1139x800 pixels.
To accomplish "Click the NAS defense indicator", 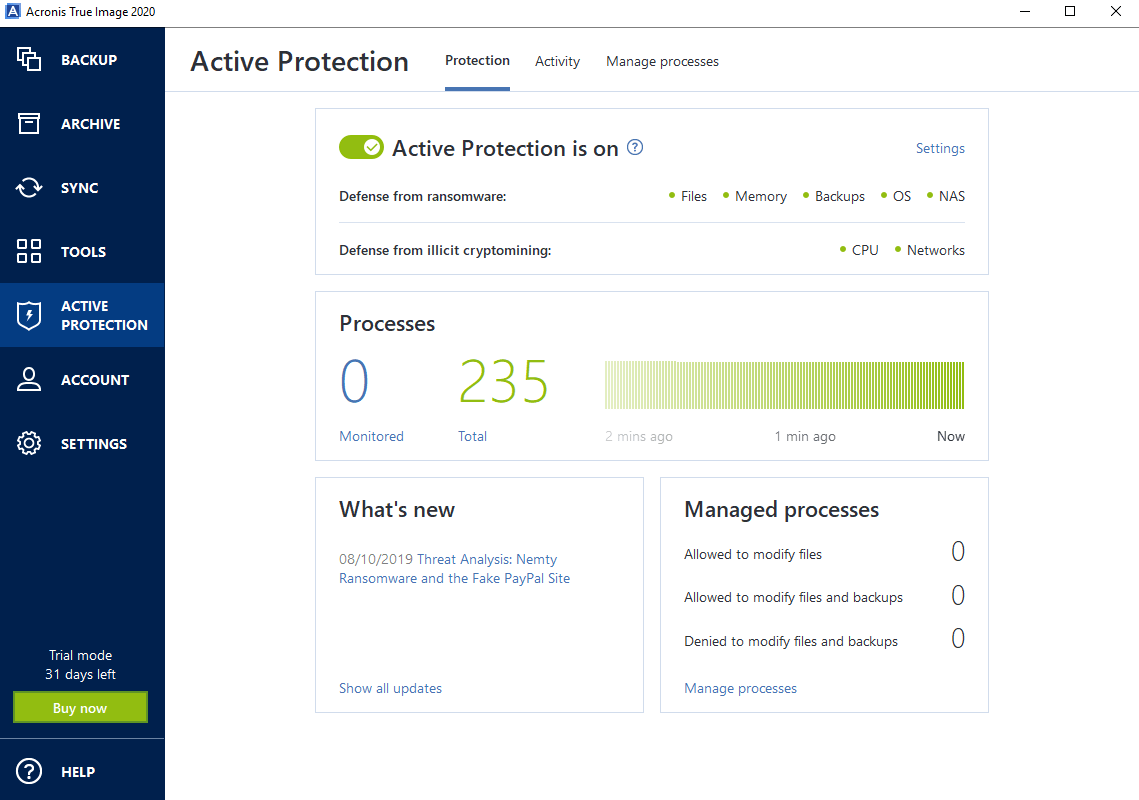I will 946,196.
